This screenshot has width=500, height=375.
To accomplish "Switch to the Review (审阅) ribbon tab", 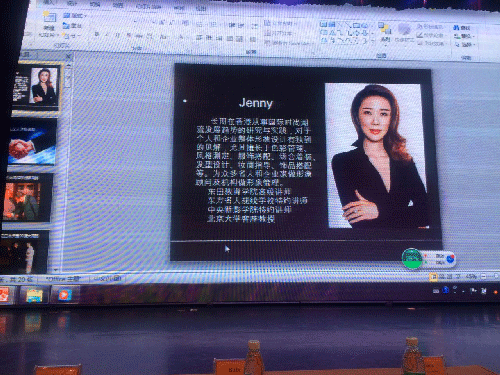I will (x=180, y=7).
